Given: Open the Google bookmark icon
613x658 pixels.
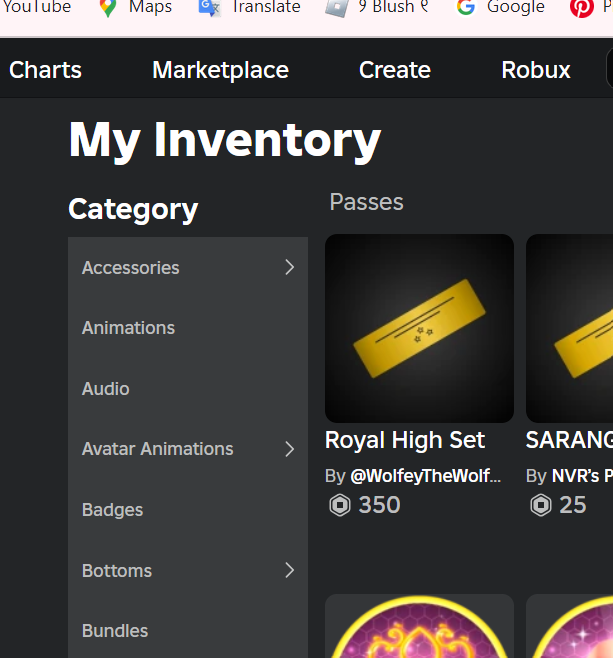Looking at the screenshot, I should tap(466, 8).
